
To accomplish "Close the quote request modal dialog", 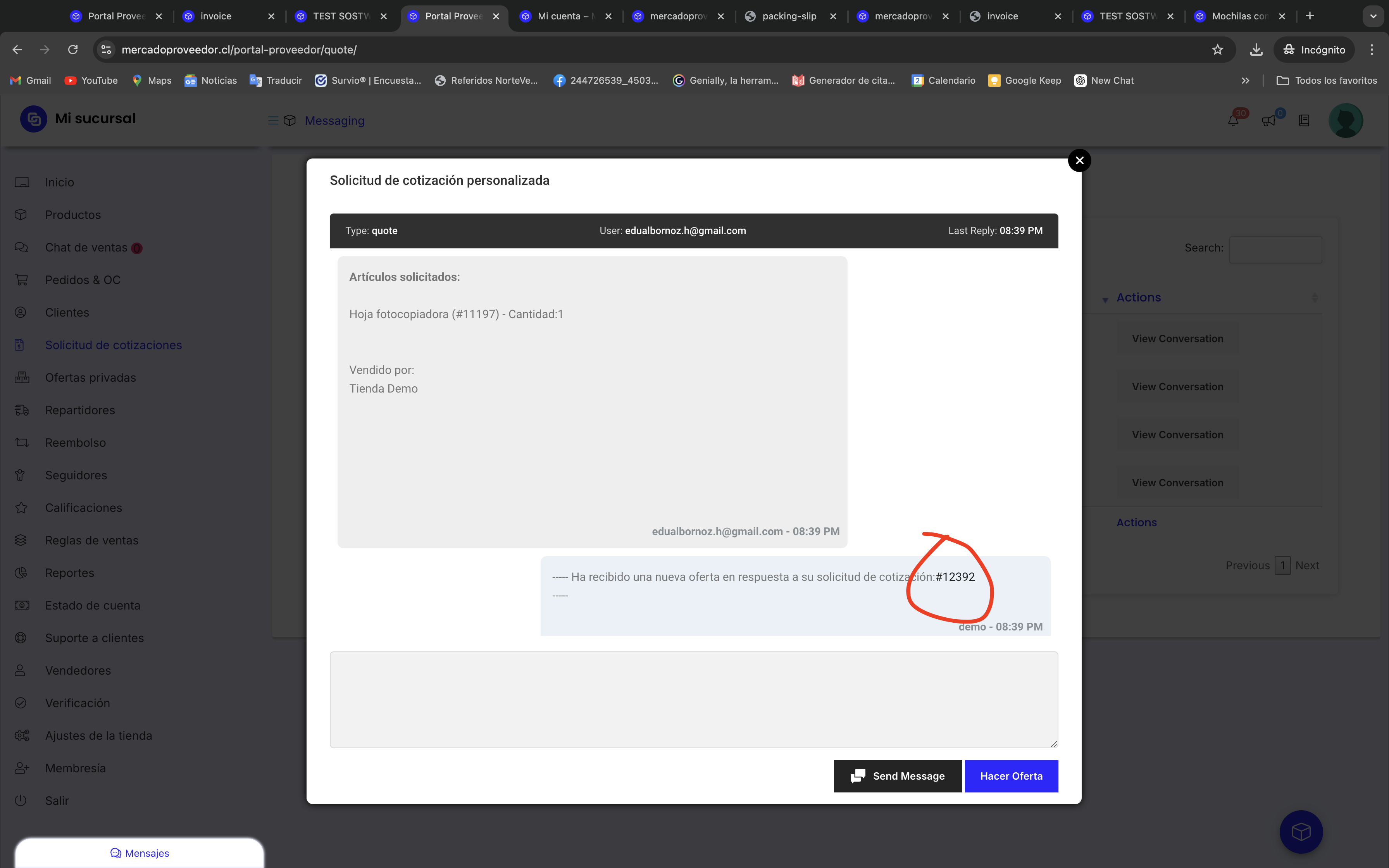I will pyautogui.click(x=1079, y=161).
